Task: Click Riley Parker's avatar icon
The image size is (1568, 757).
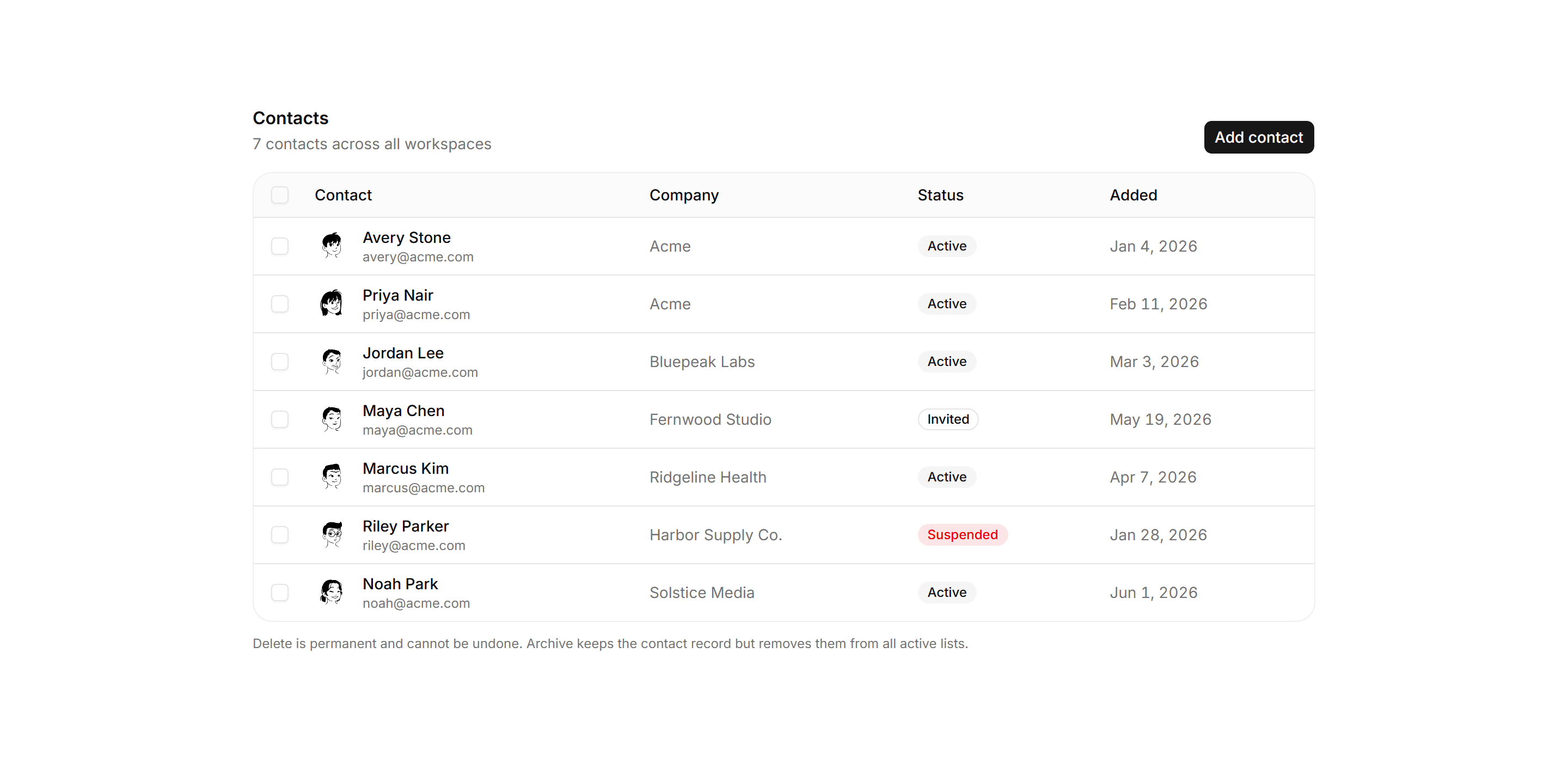Action: pyautogui.click(x=332, y=535)
